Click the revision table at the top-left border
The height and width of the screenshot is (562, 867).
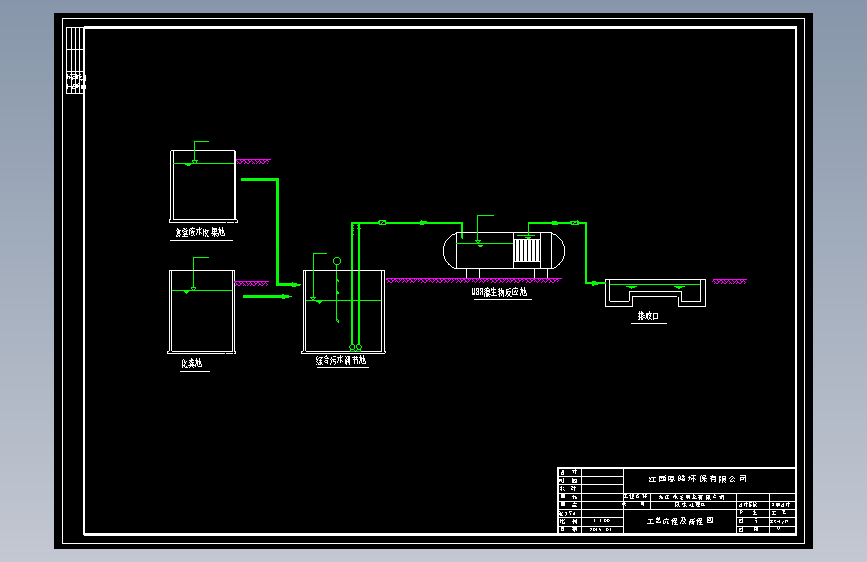pos(75,60)
